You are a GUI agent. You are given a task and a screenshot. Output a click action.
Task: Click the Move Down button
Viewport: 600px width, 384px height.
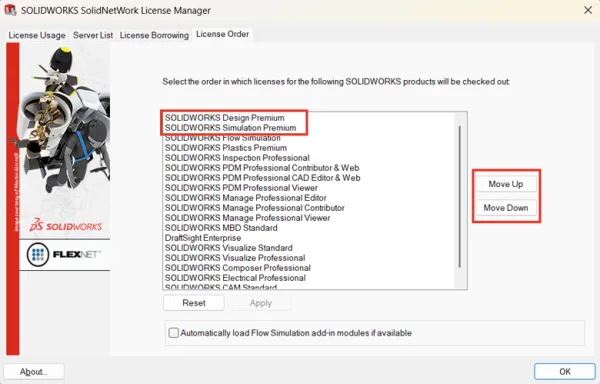[506, 208]
